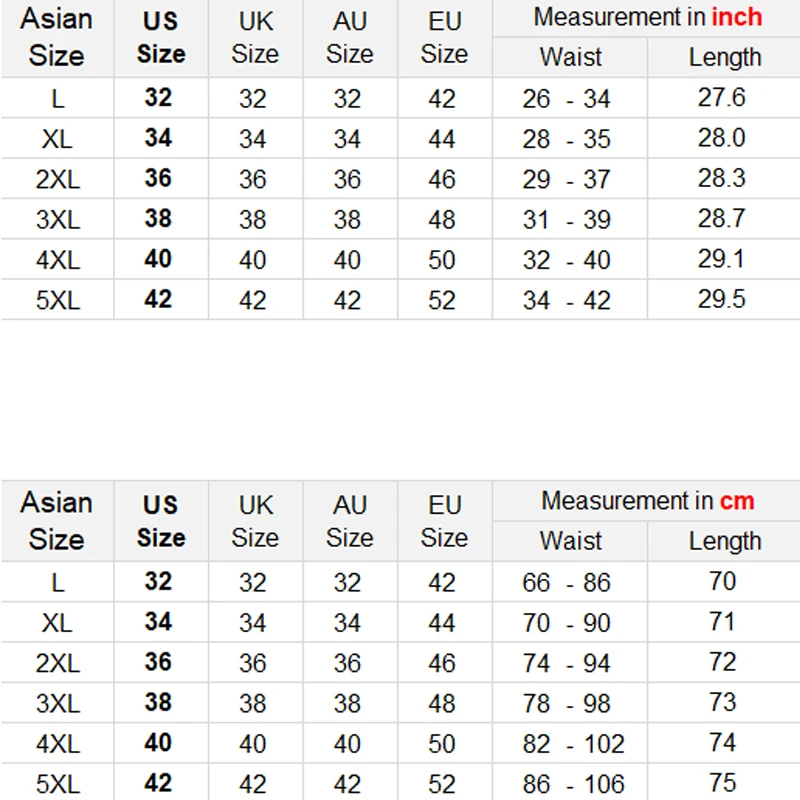The width and height of the screenshot is (800, 800).
Task: Click the '31 - 39' waist cell
Action: (566, 219)
